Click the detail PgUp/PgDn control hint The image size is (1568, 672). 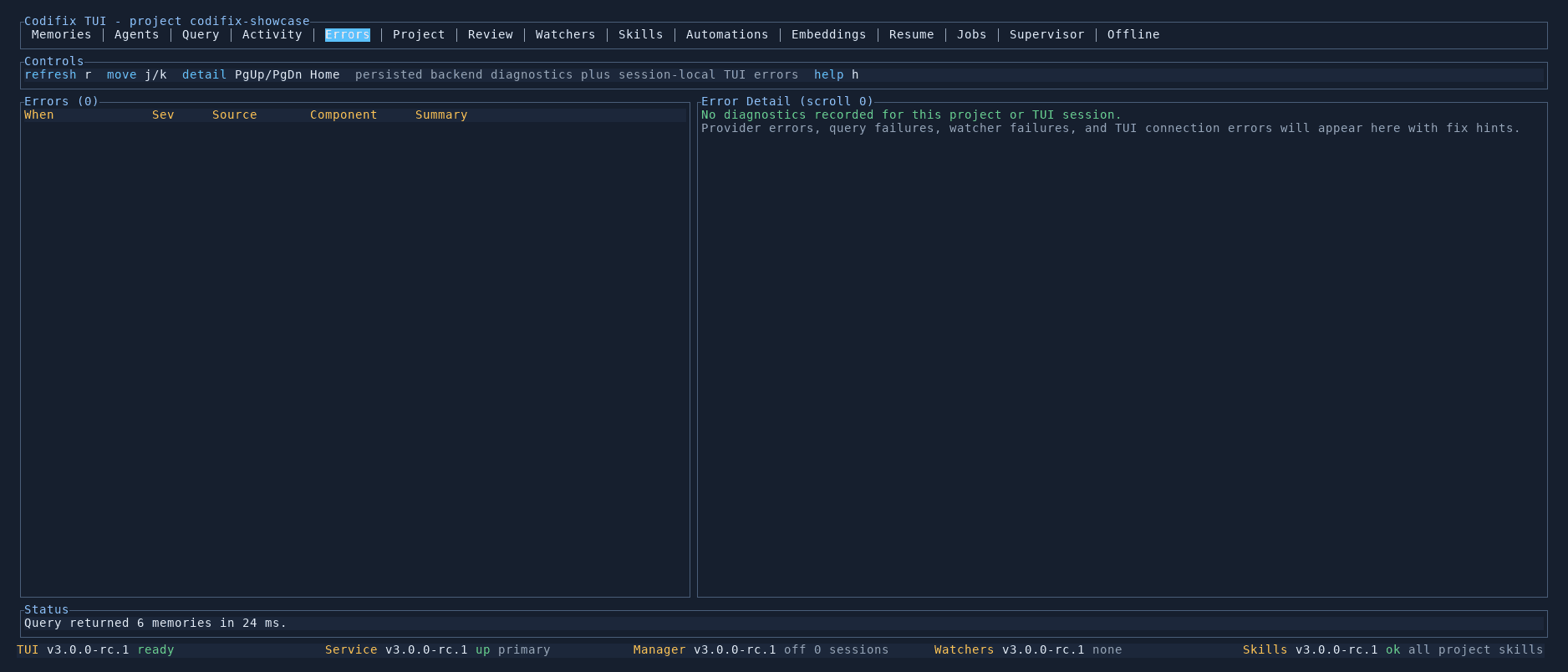(261, 74)
